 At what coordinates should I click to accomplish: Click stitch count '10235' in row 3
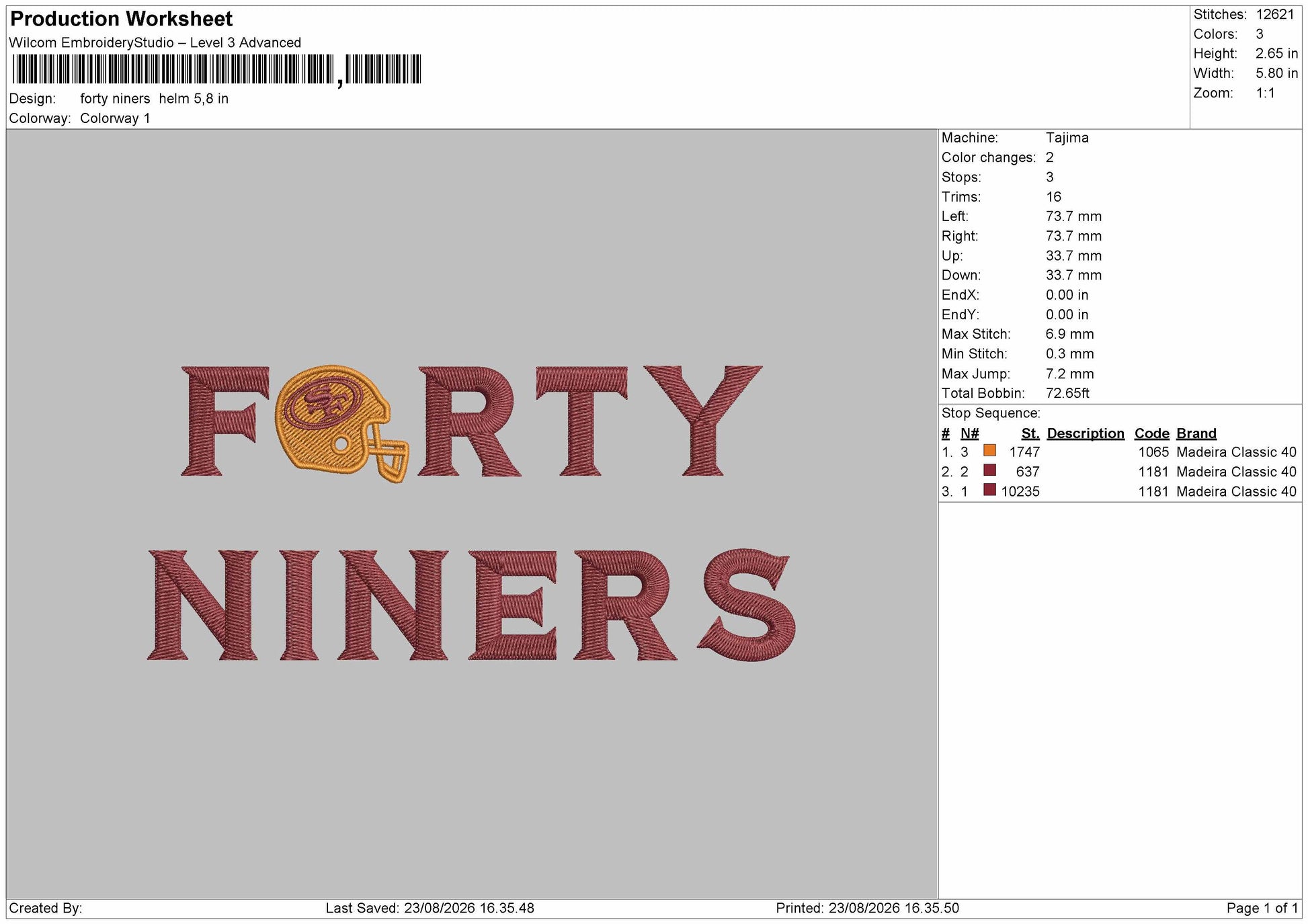click(x=1020, y=492)
